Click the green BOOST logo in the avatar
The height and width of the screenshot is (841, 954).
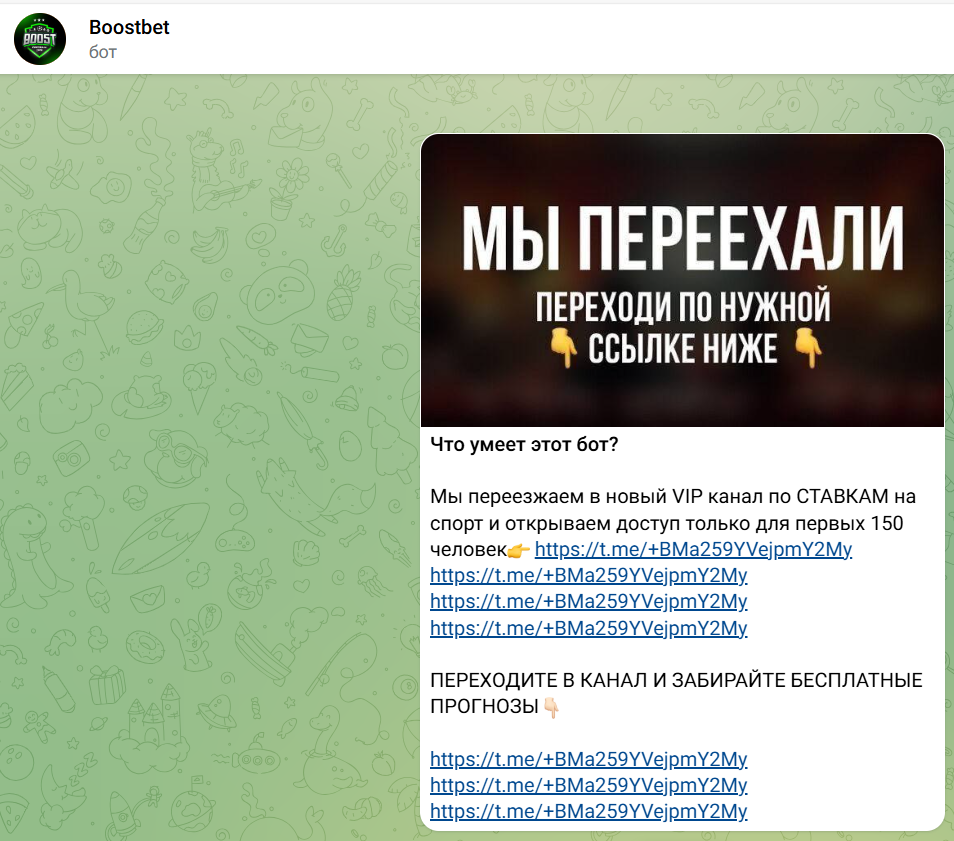[x=40, y=38]
